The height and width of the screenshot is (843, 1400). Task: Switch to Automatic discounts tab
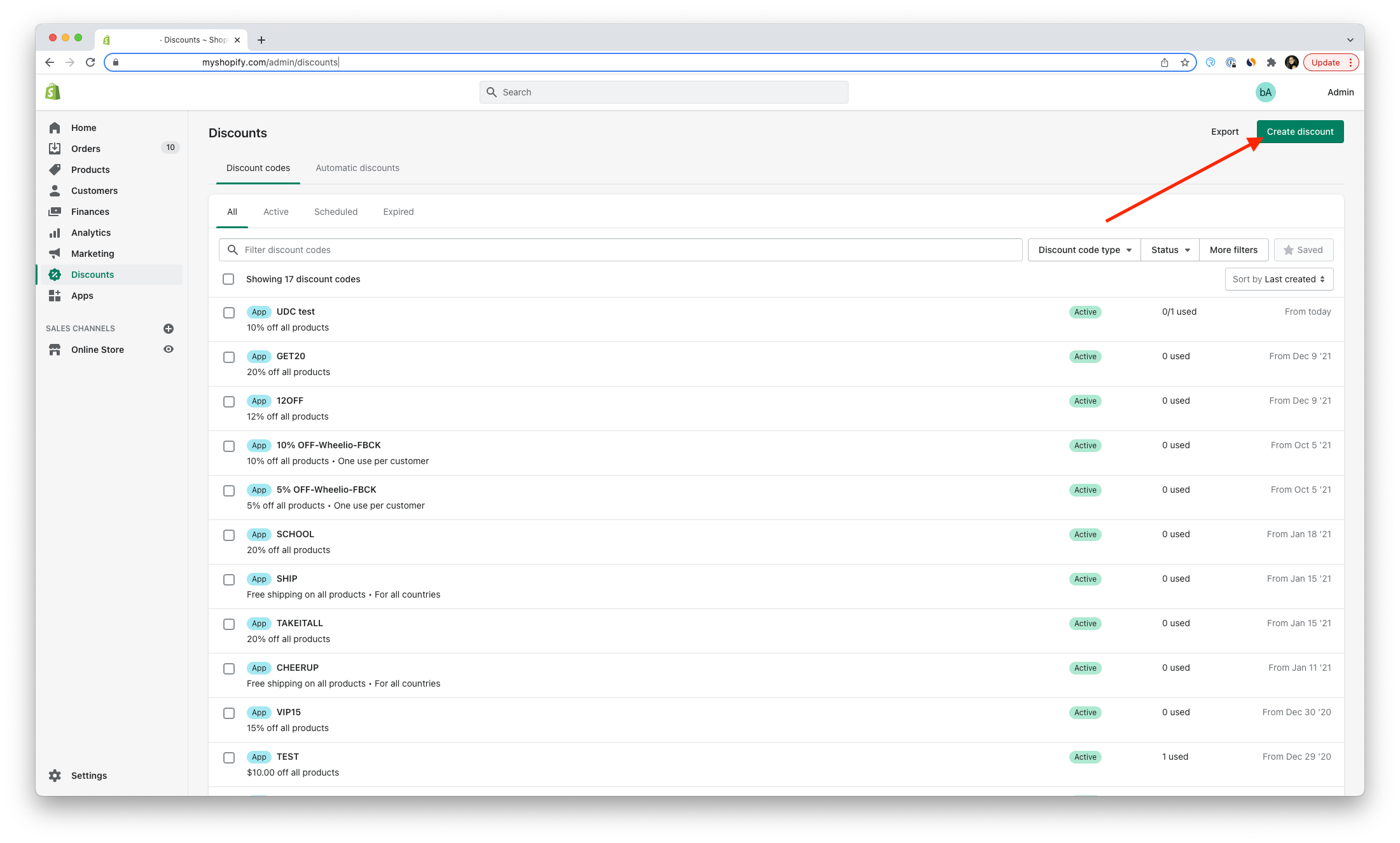click(357, 168)
